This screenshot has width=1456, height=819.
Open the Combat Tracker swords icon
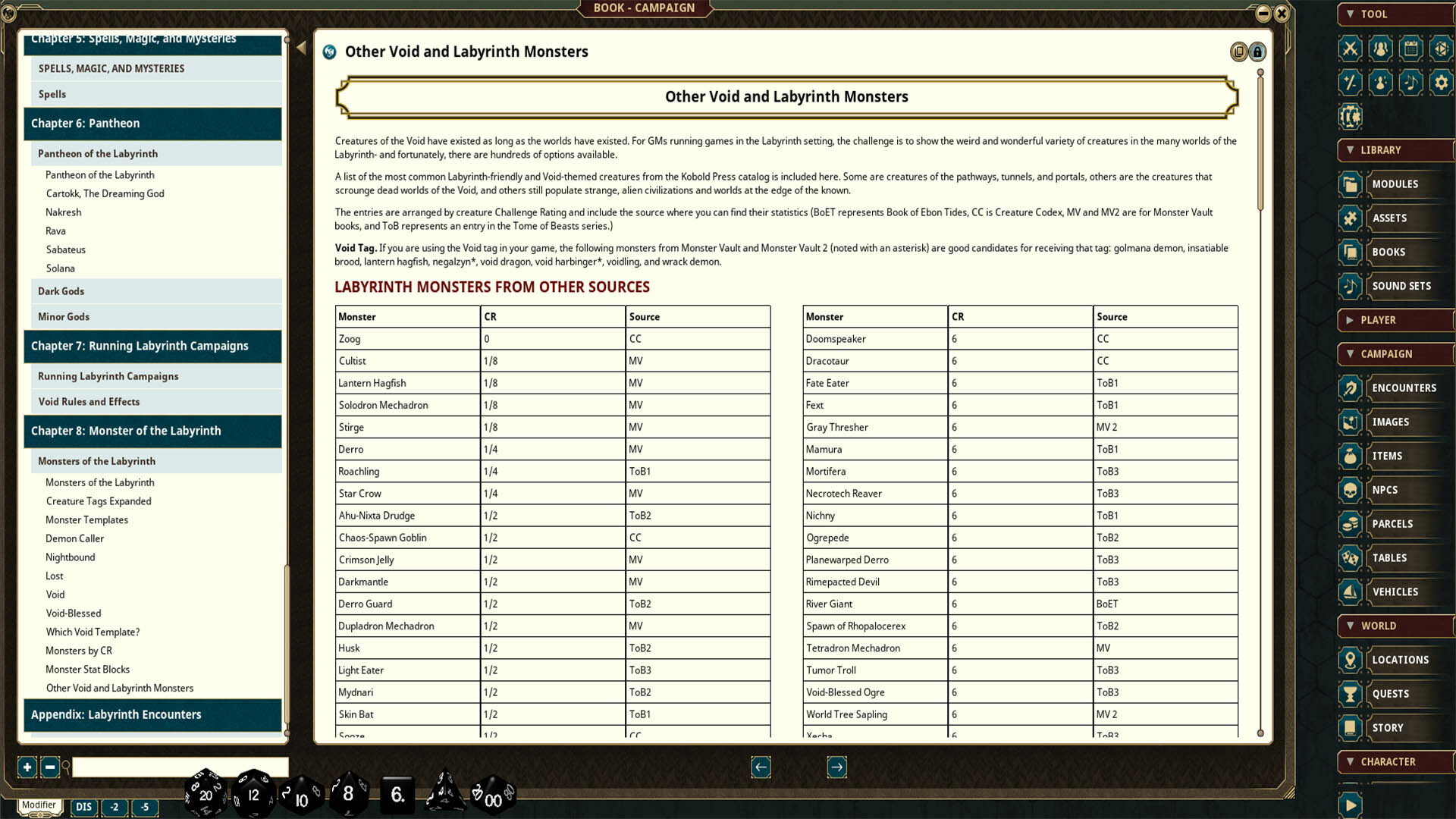(x=1350, y=49)
